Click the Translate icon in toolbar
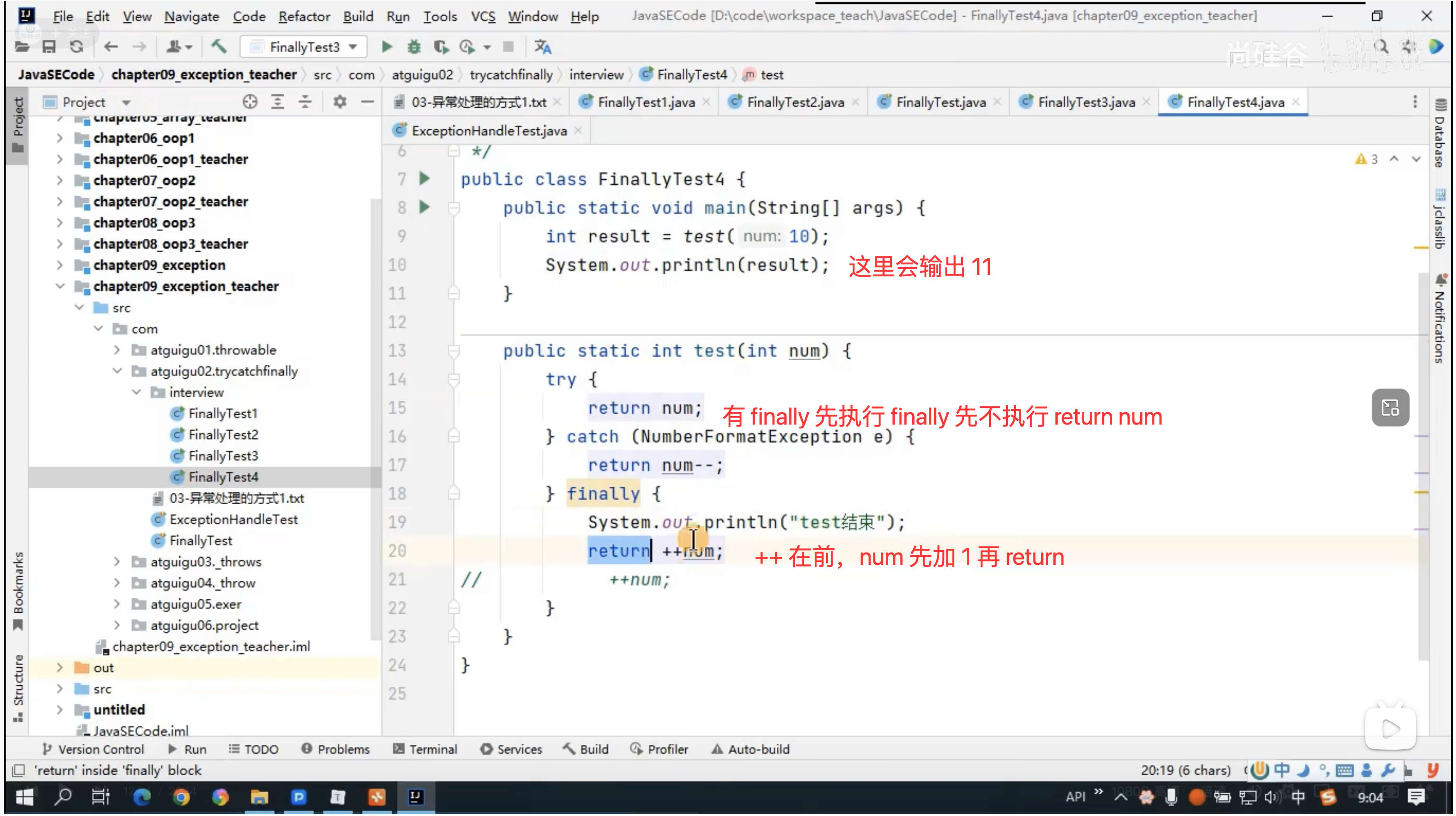This screenshot has height=816, width=1456. coord(543,47)
